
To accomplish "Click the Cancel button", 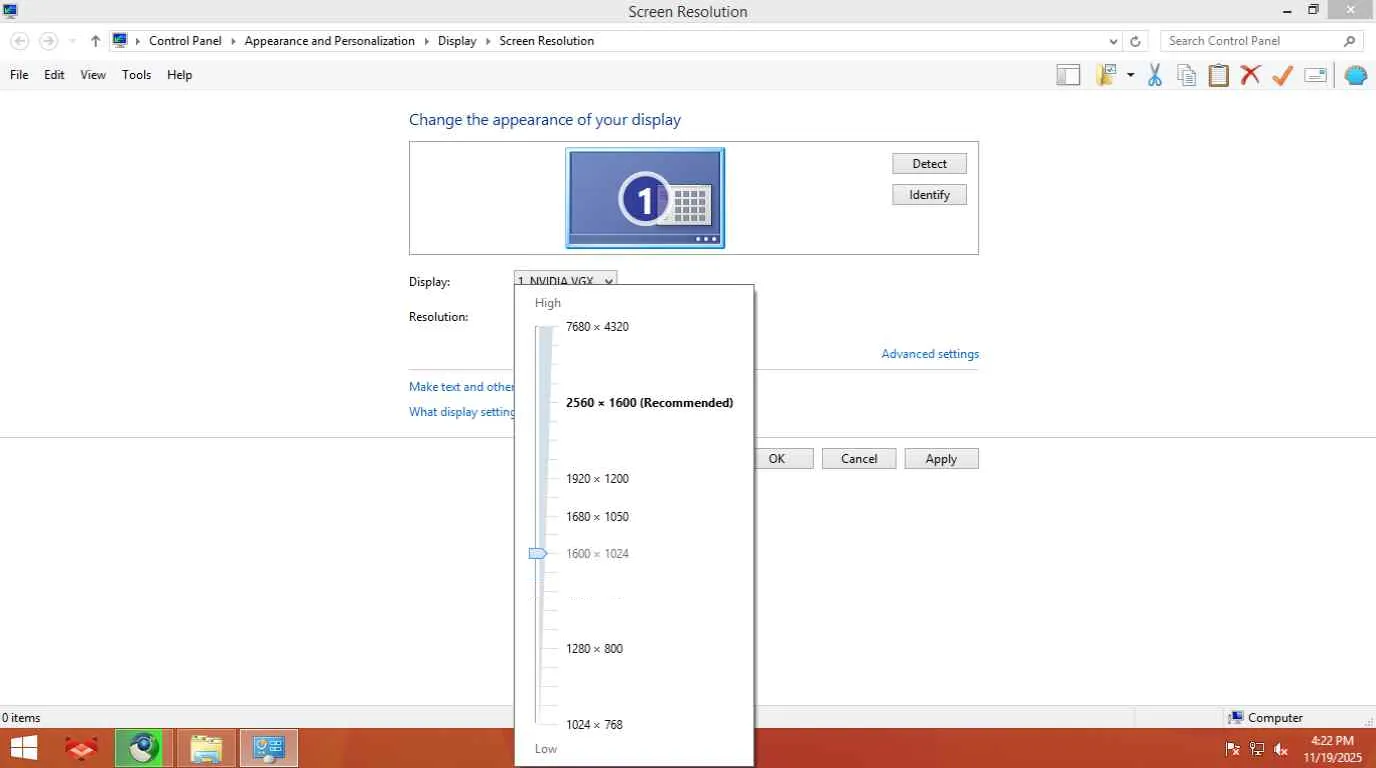I will 859,459.
